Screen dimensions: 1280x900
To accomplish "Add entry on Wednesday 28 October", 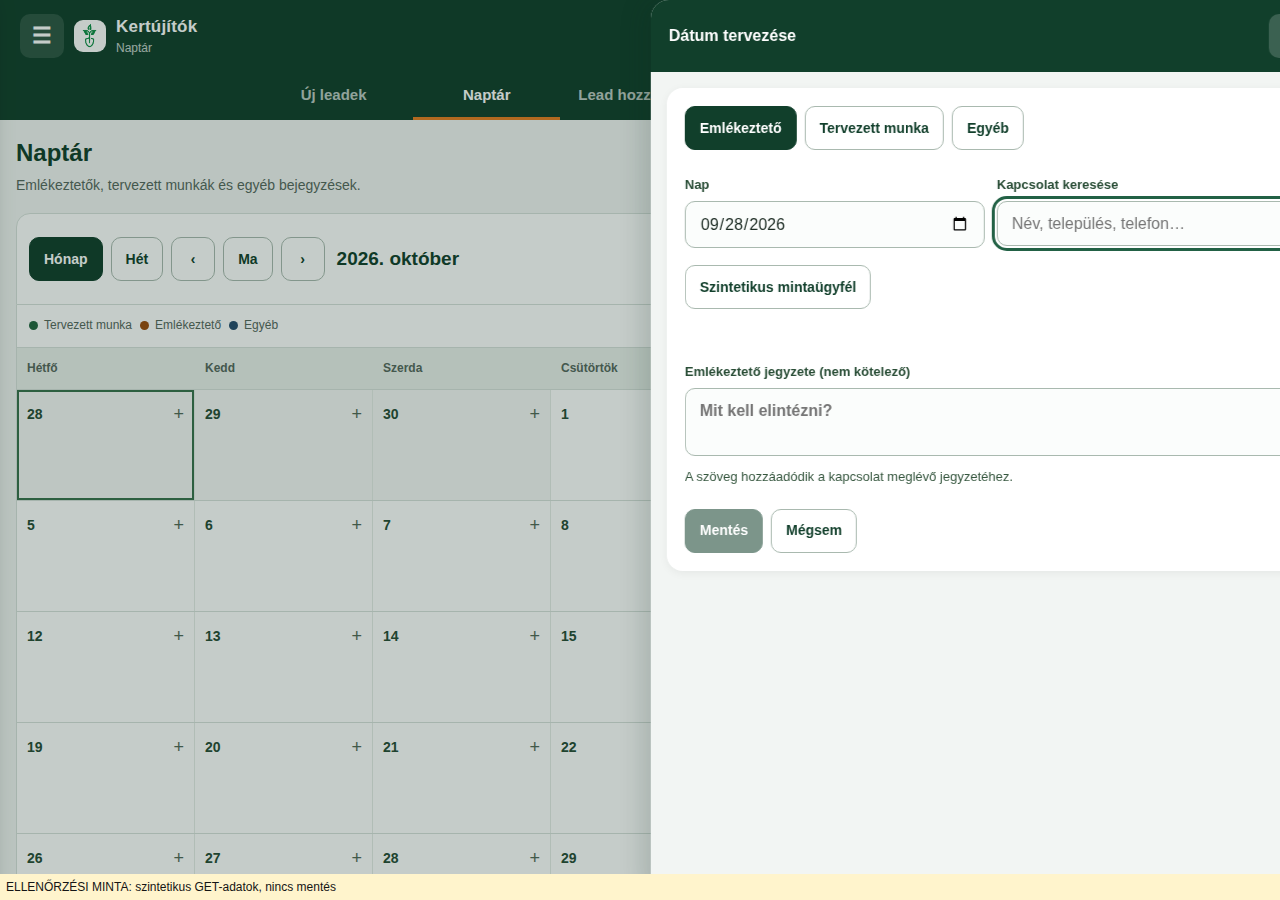I will tap(535, 857).
